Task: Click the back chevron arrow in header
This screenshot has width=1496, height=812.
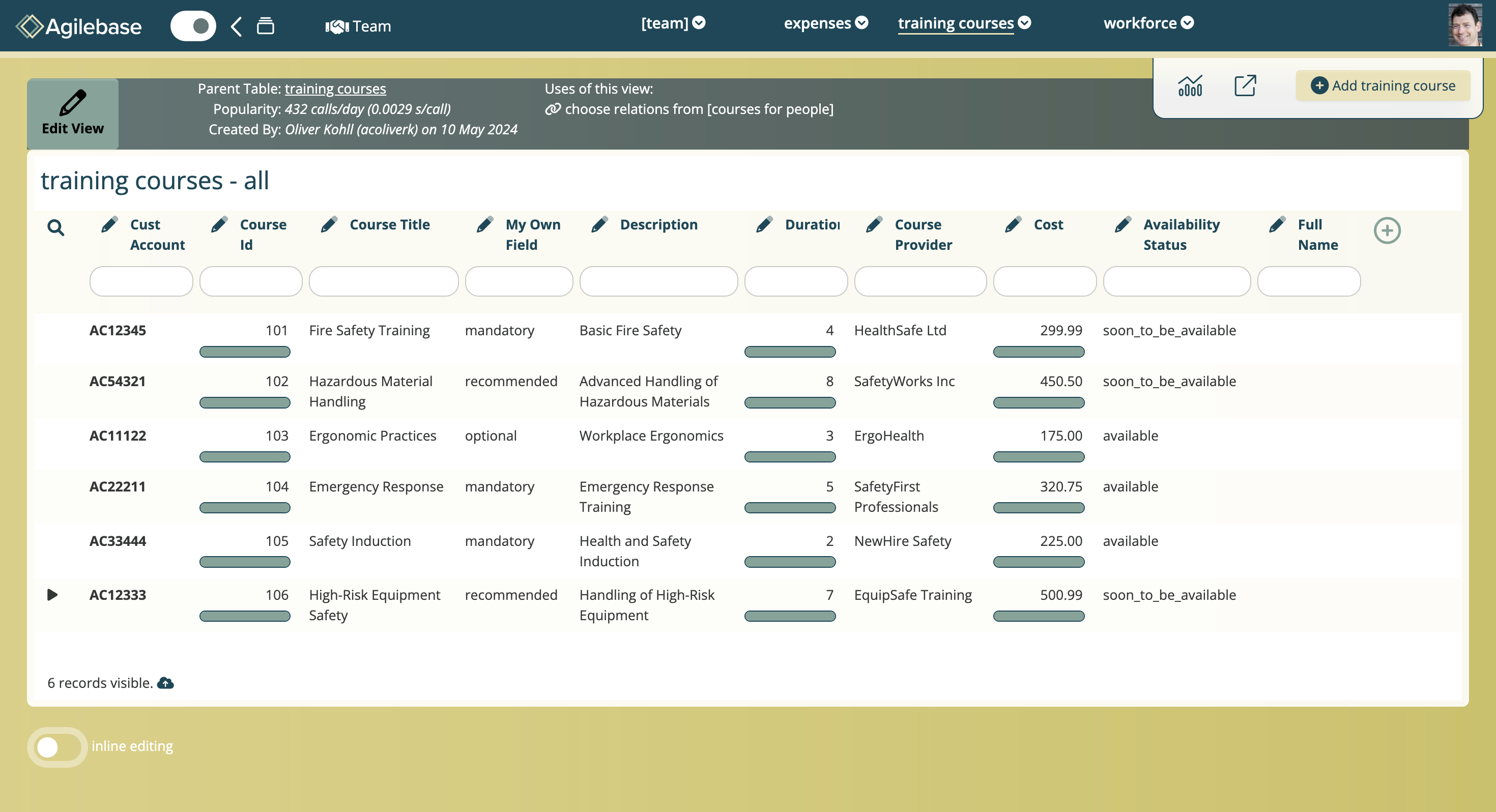Action: pyautogui.click(x=236, y=26)
